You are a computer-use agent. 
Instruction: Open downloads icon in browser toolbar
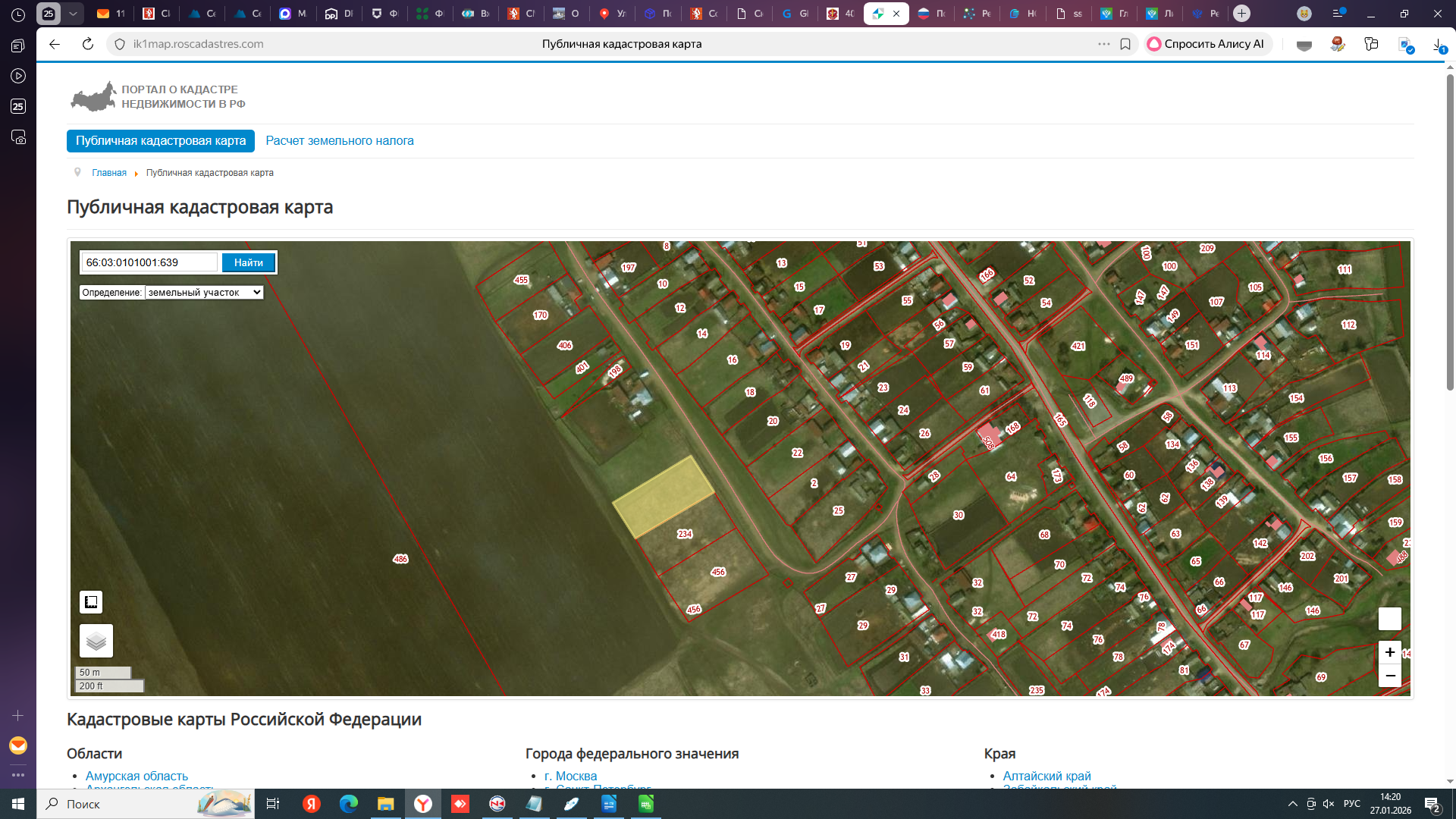click(1439, 45)
